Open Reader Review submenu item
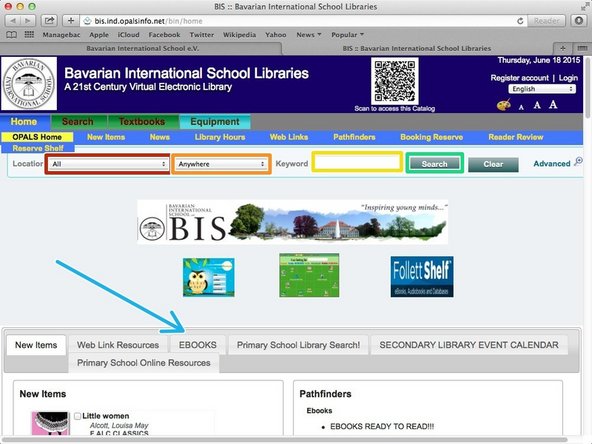Viewport: 592px width, 444px height. click(516, 137)
